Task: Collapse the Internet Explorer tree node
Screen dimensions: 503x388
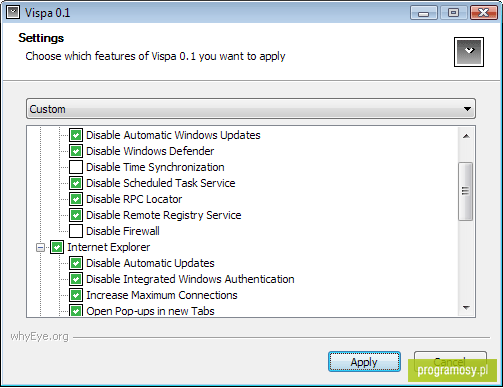Action: [40, 248]
